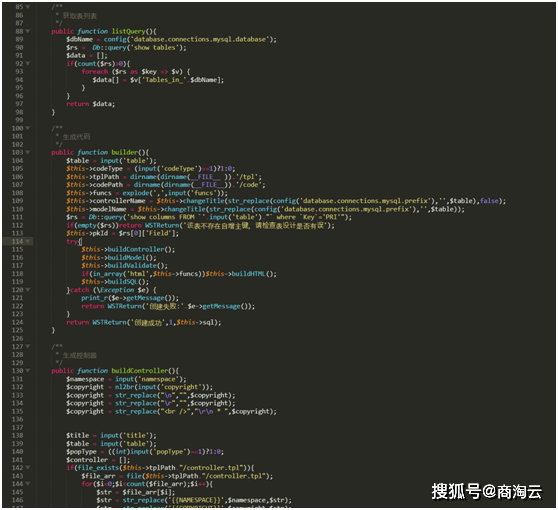Screen dimensions: 558x510
Task: Click the $this->buildHTML() call on line 118
Action: (x=241, y=274)
